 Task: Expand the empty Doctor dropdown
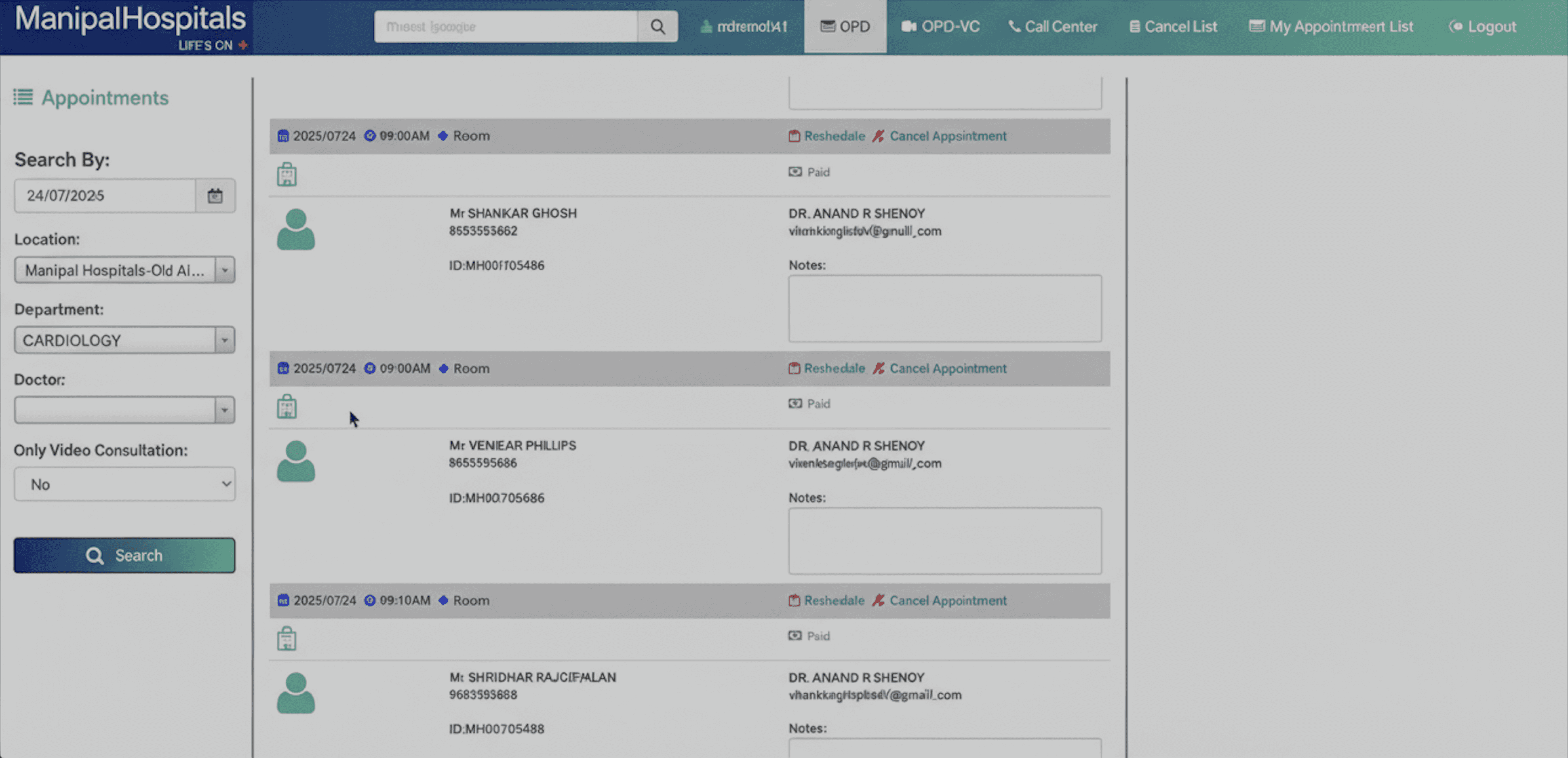[225, 411]
